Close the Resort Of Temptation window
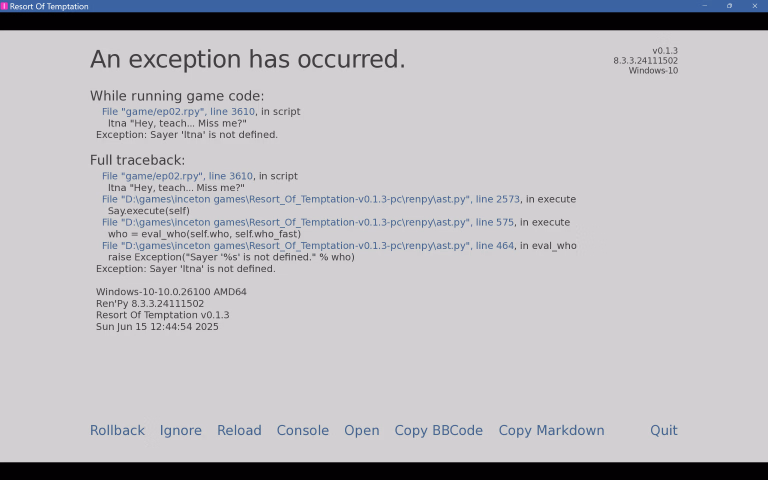 (754, 6)
